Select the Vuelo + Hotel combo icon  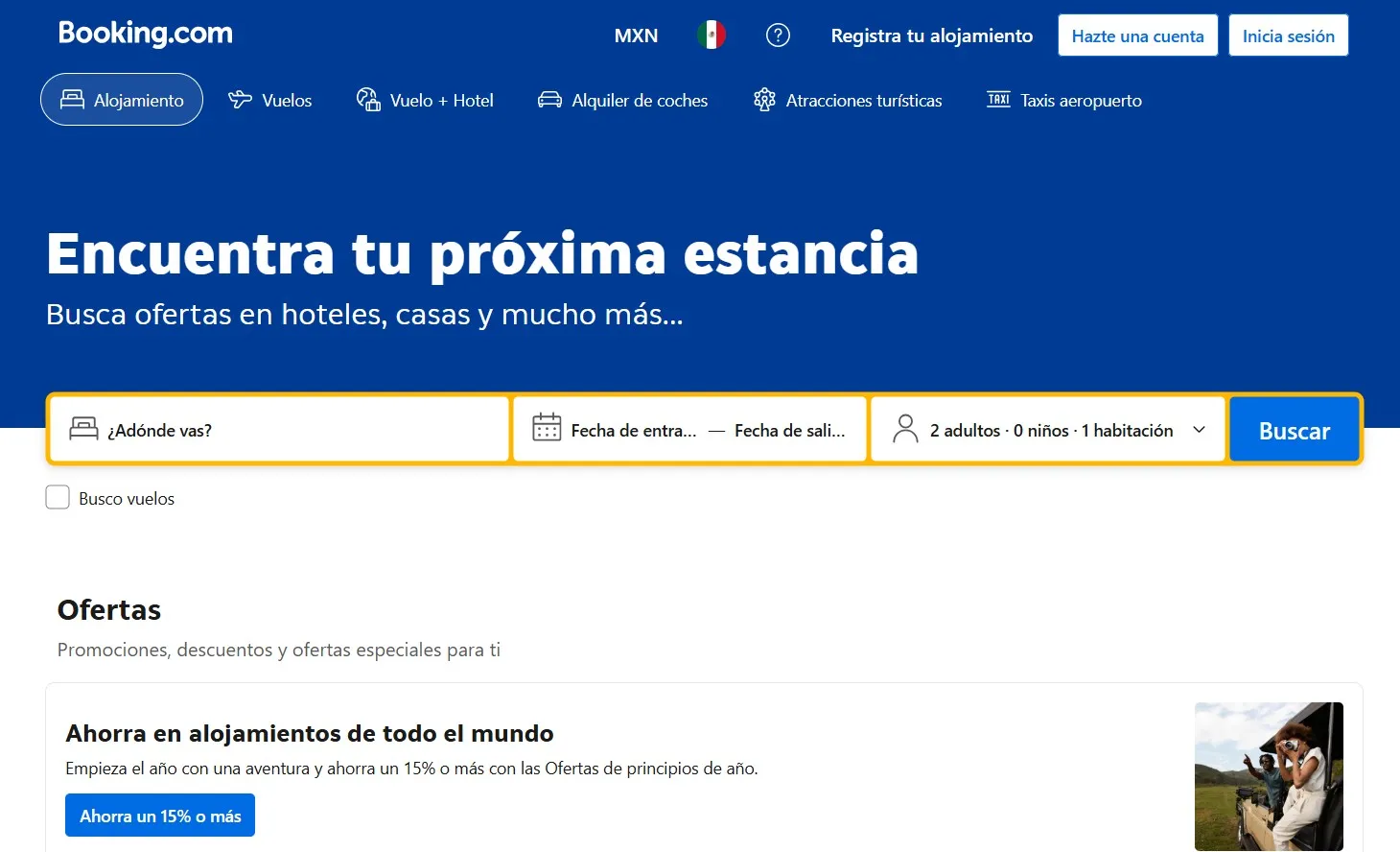pyautogui.click(x=367, y=99)
